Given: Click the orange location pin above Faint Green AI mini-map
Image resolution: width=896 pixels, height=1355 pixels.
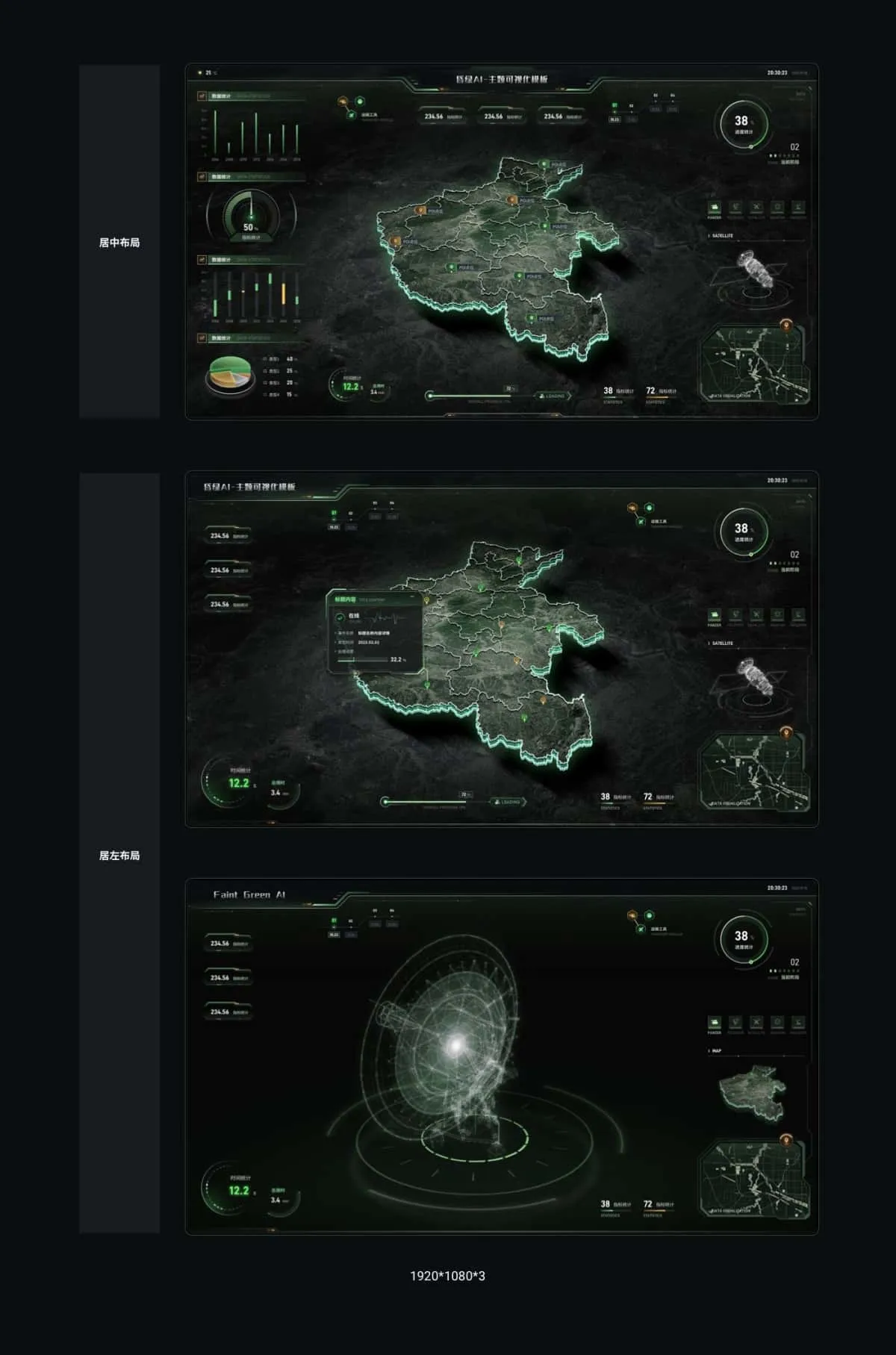Looking at the screenshot, I should tap(785, 1140).
